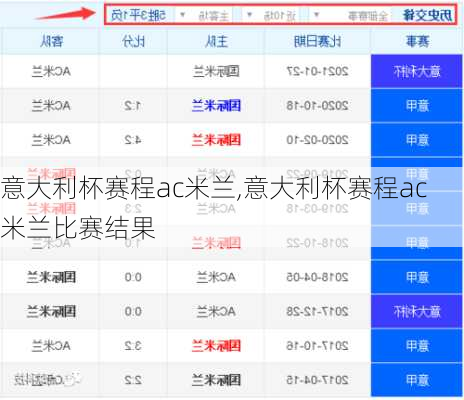This screenshot has width=464, height=400.
Task: Click red 国际米兰 in the 2017-10-16 row
Action: pos(216,346)
